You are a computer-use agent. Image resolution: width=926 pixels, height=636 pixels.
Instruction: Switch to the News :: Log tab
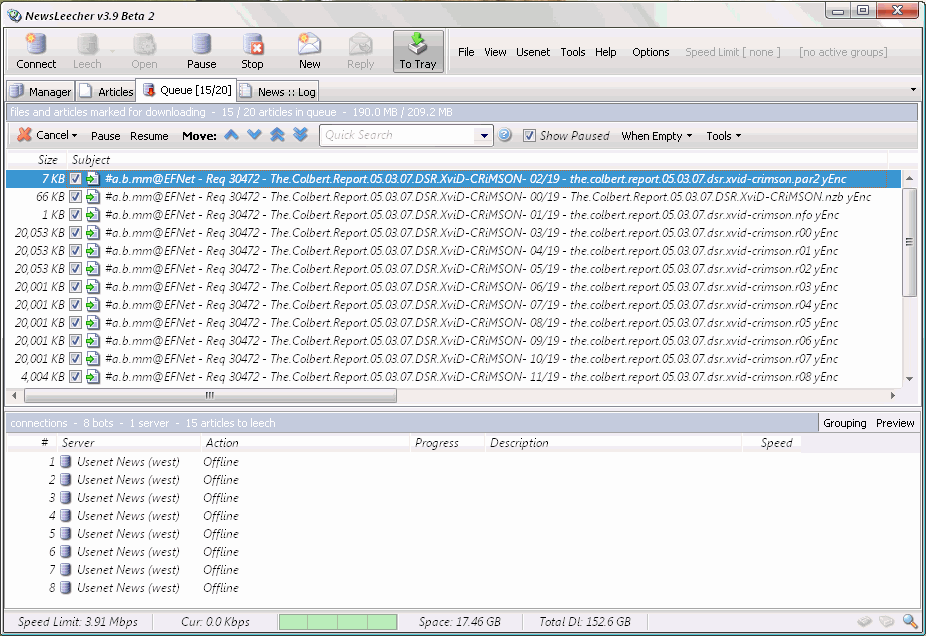(278, 92)
